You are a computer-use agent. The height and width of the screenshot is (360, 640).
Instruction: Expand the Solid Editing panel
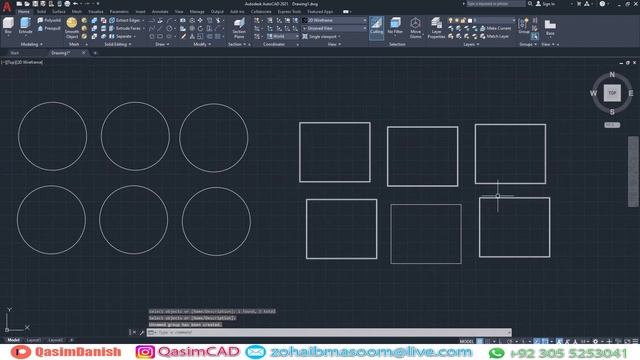coord(118,44)
